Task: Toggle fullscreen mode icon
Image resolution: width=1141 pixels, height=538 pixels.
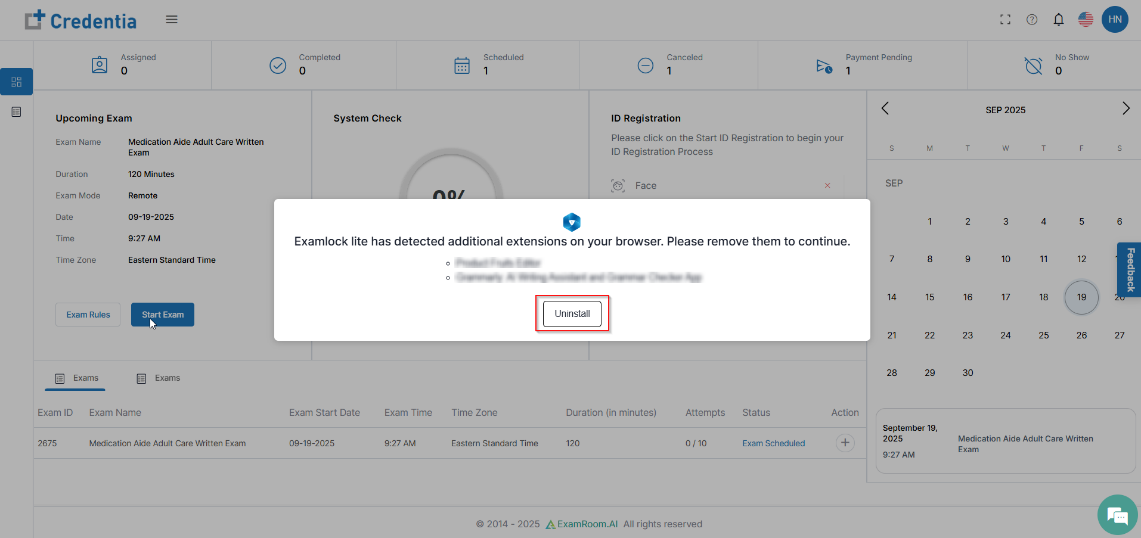Action: click(x=1005, y=20)
